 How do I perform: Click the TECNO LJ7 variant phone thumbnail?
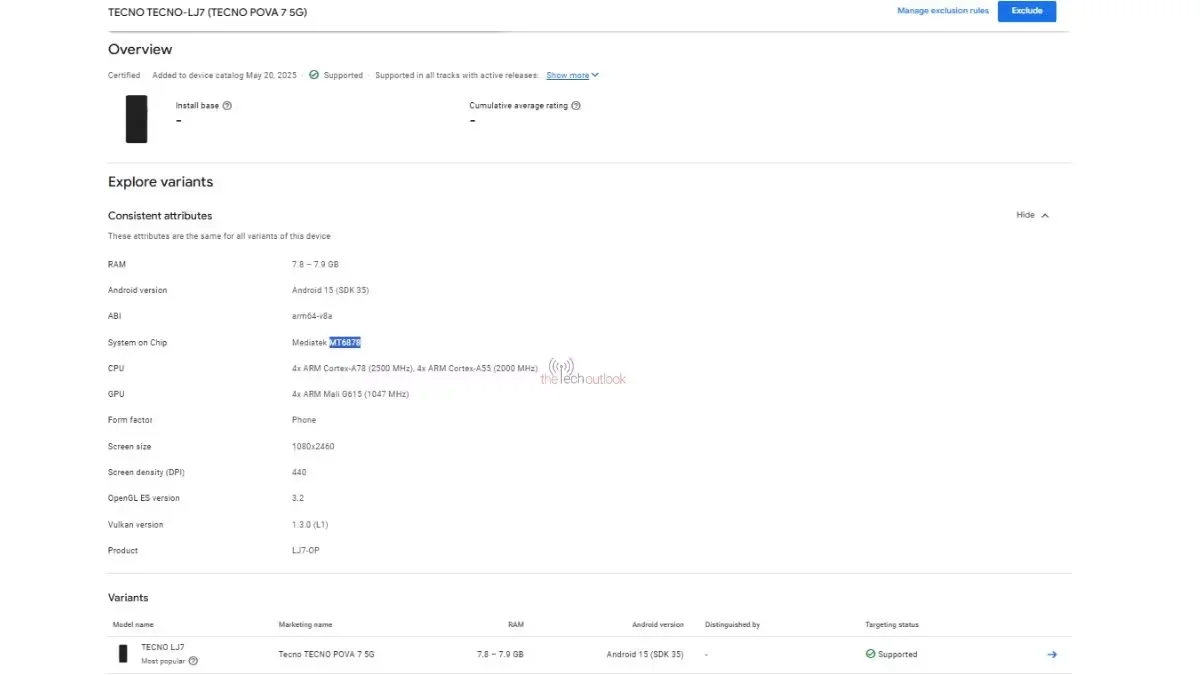click(122, 654)
